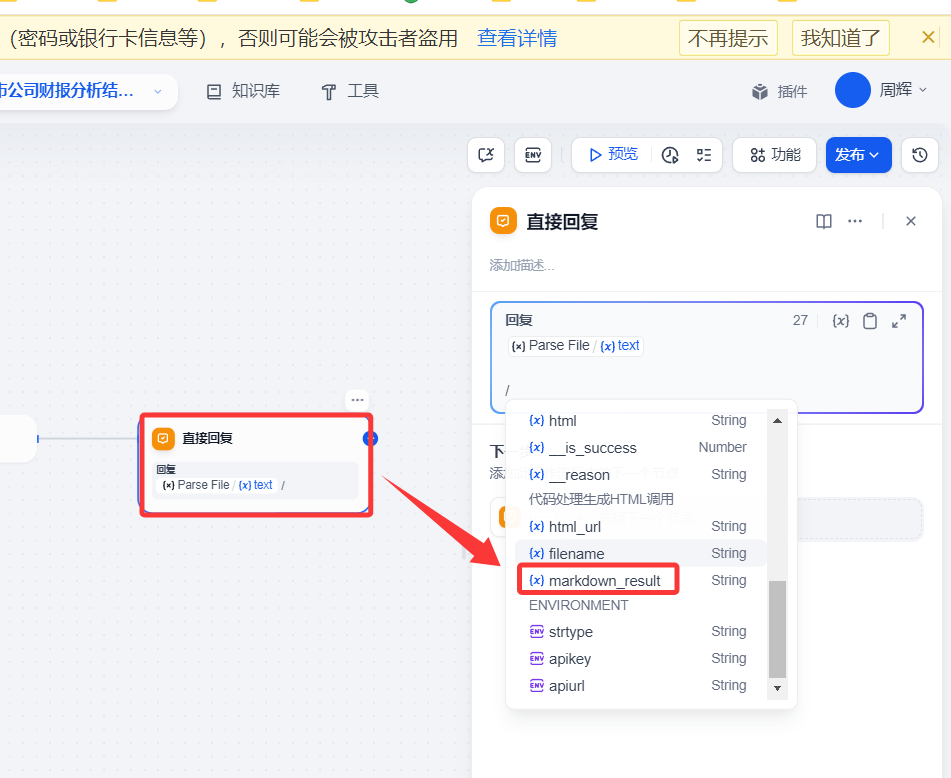Click the variable list scroll up arrow

(777, 421)
